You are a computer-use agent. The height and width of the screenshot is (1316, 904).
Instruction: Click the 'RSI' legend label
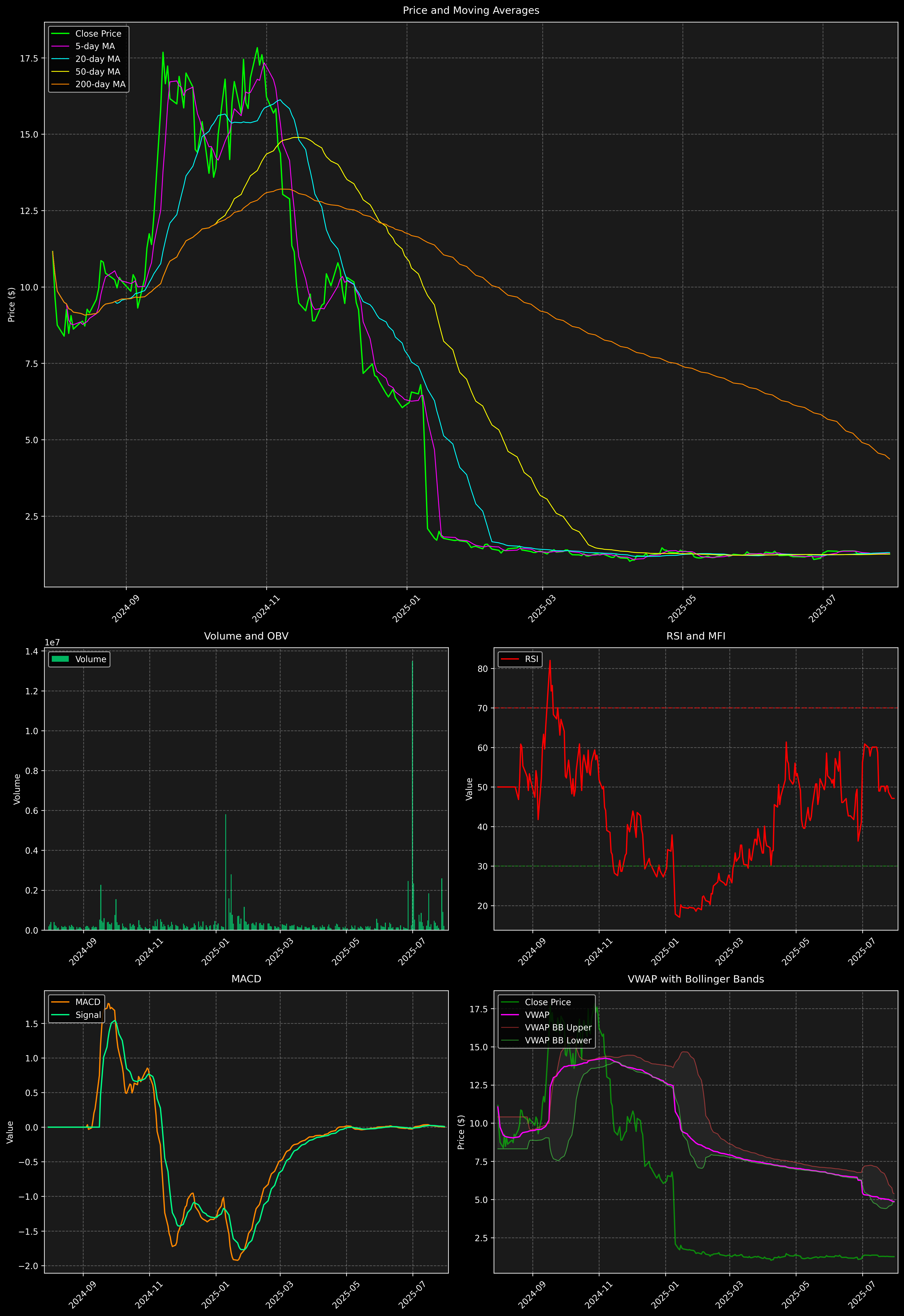pos(531,659)
